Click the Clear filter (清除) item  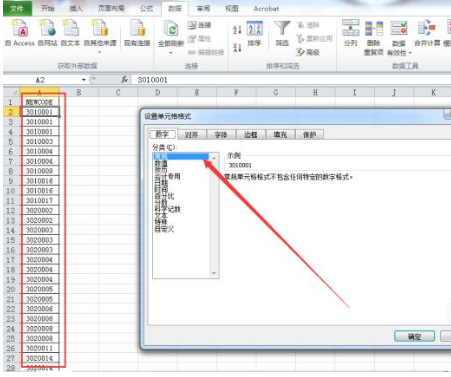point(308,25)
